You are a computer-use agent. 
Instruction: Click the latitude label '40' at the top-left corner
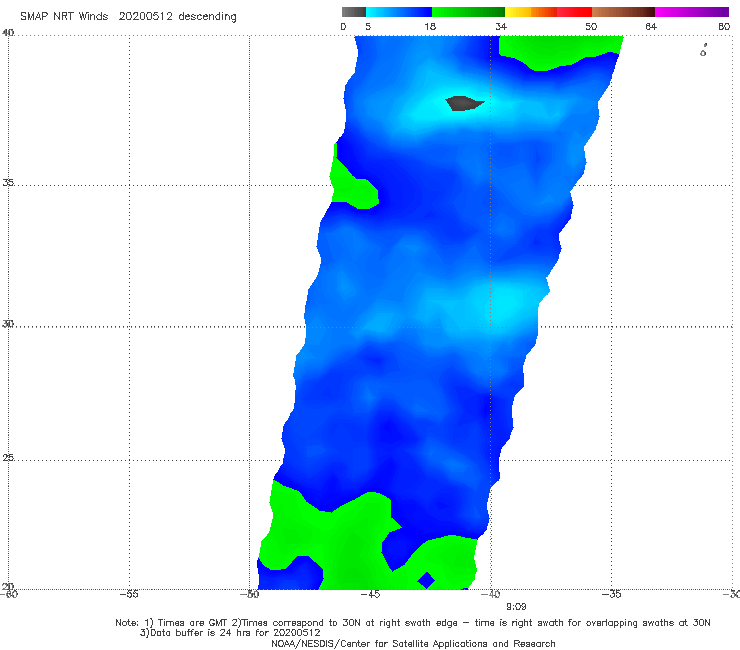(8, 32)
